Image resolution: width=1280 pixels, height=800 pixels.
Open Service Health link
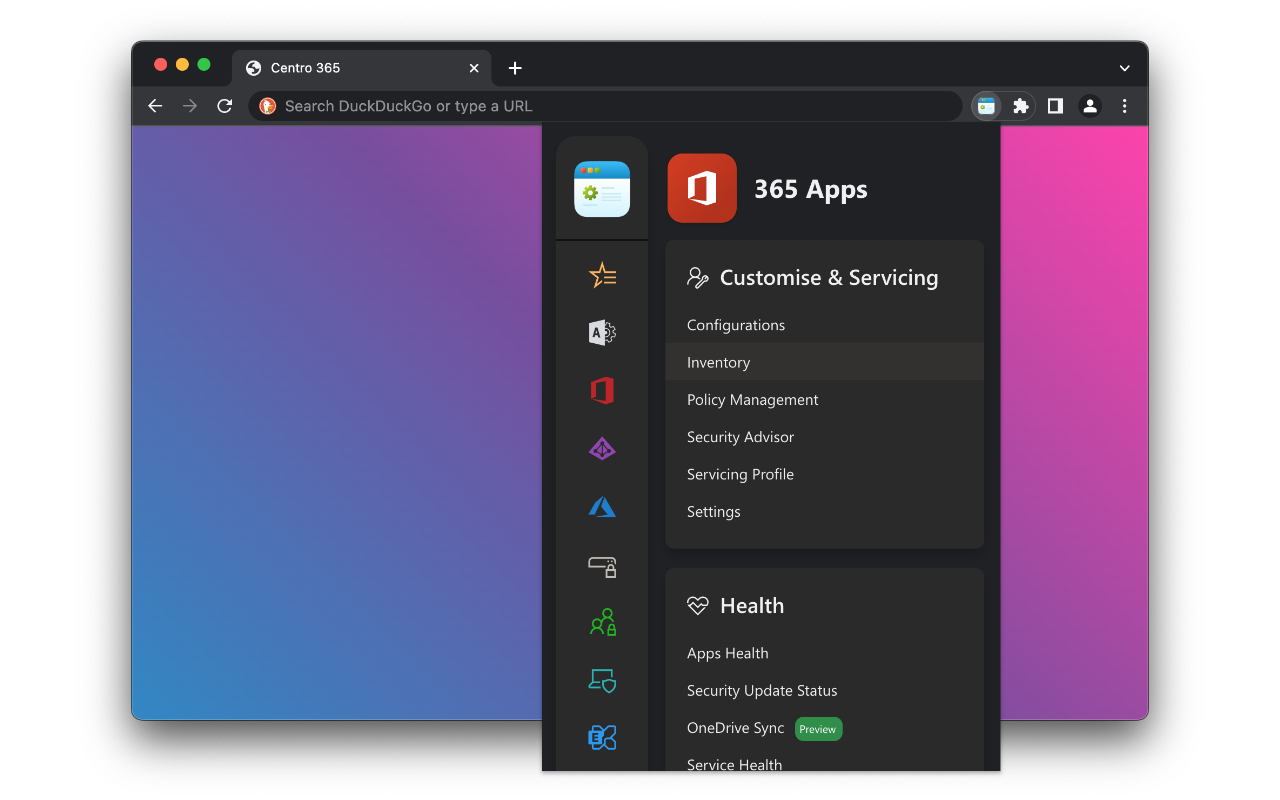point(735,765)
